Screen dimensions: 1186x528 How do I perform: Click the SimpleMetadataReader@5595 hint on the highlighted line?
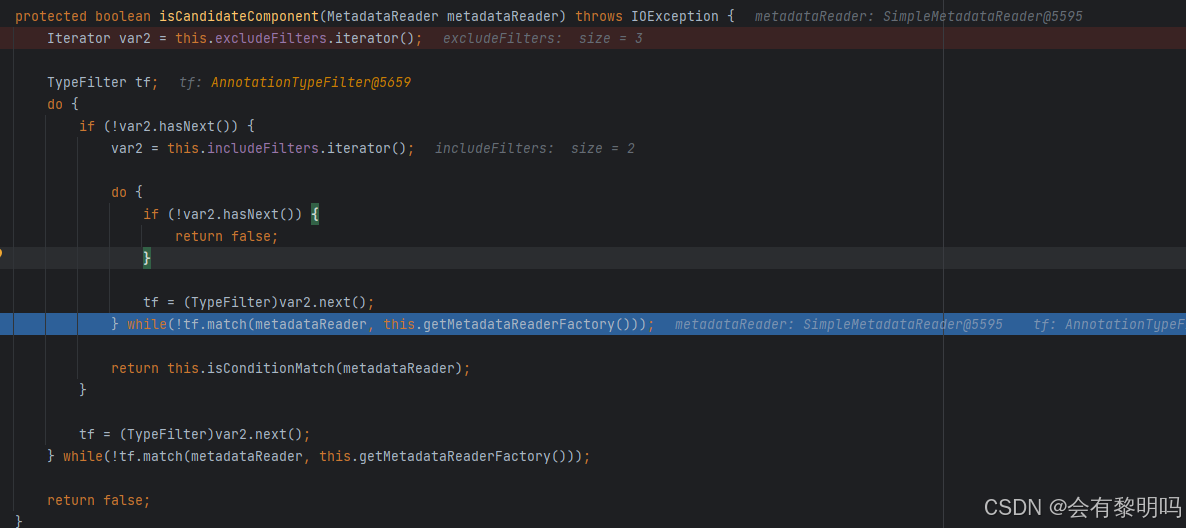[903, 324]
